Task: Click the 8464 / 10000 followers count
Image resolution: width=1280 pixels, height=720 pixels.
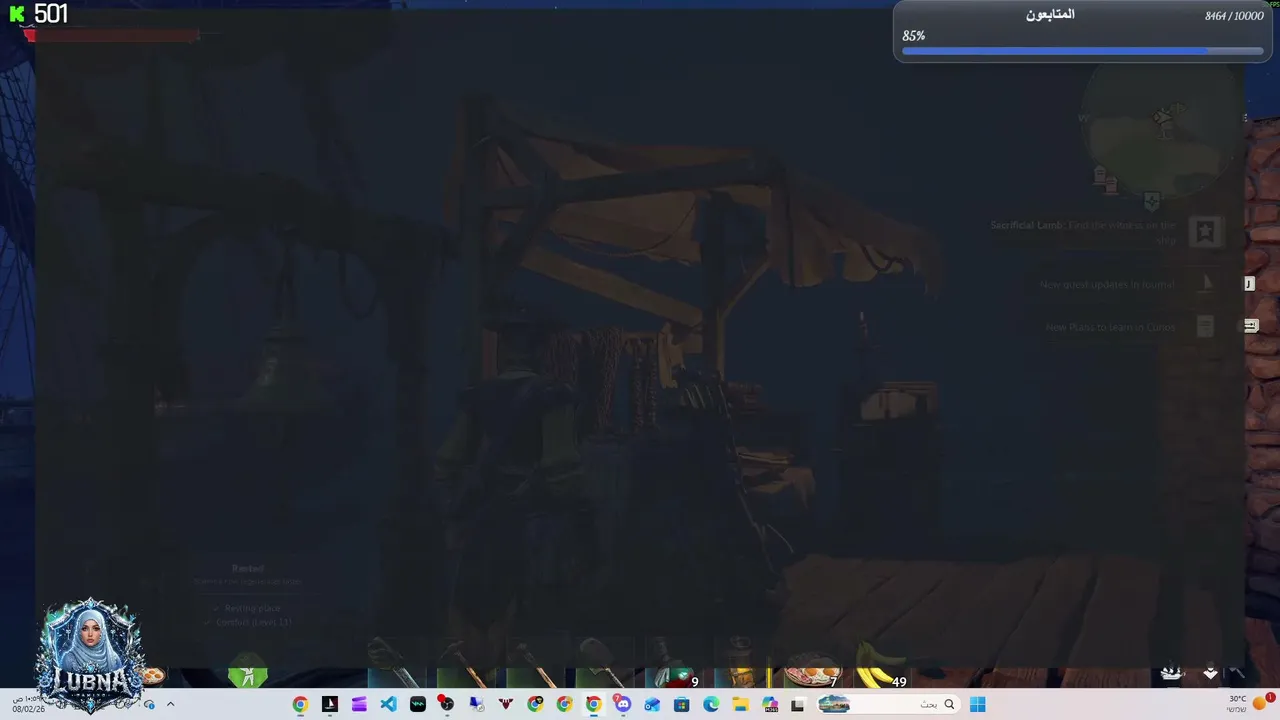Action: tap(1234, 16)
